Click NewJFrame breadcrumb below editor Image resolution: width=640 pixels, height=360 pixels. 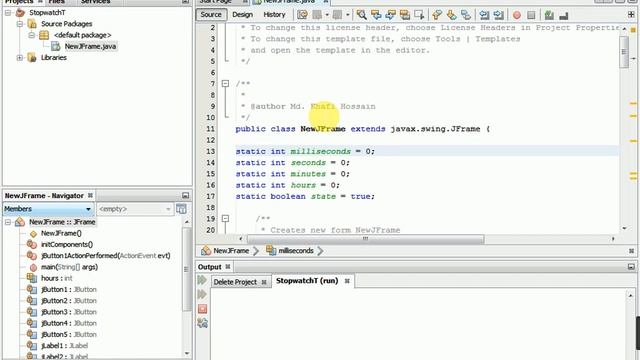pos(231,251)
